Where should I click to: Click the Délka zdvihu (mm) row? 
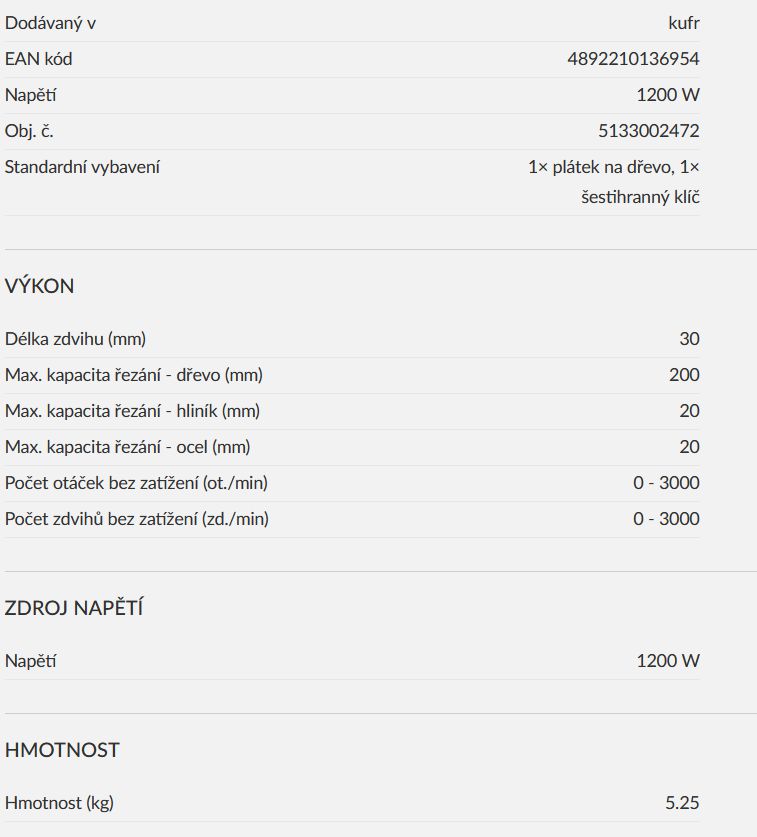coord(352,339)
